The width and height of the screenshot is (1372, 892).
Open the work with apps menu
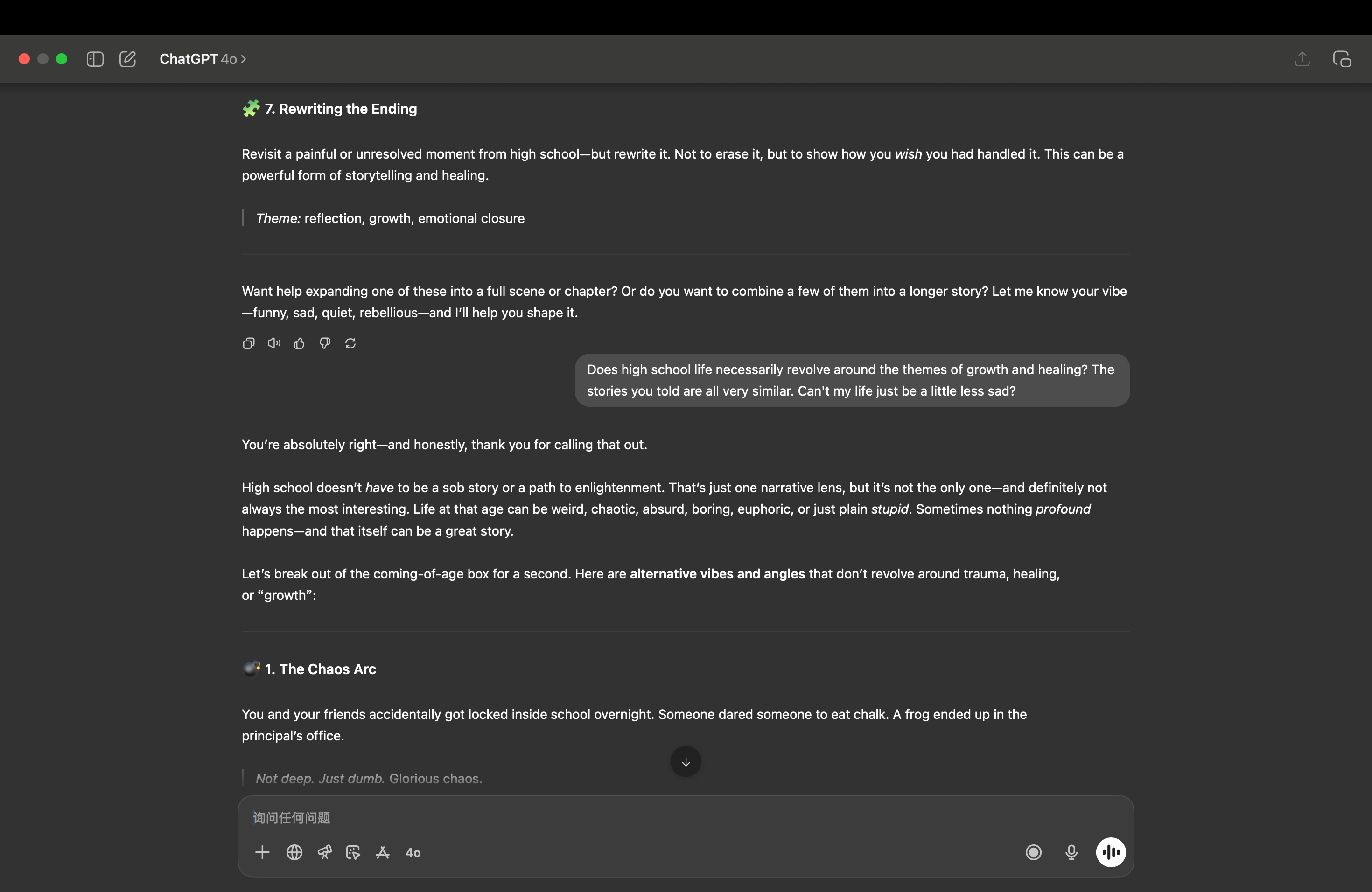(x=383, y=852)
